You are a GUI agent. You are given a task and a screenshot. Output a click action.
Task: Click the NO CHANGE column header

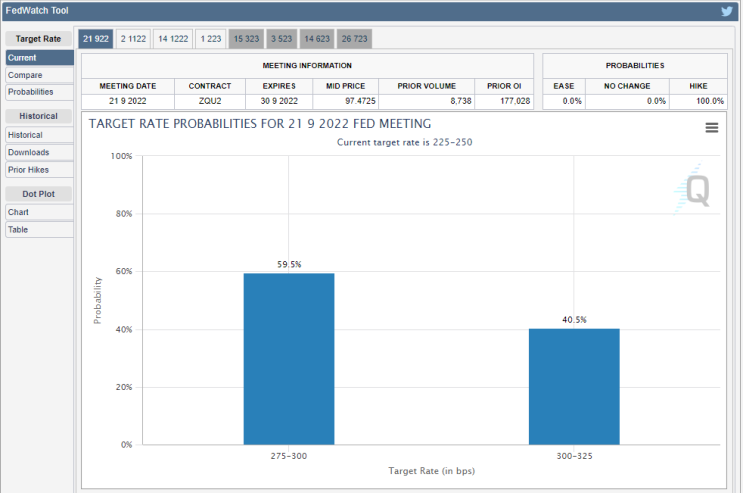627,86
